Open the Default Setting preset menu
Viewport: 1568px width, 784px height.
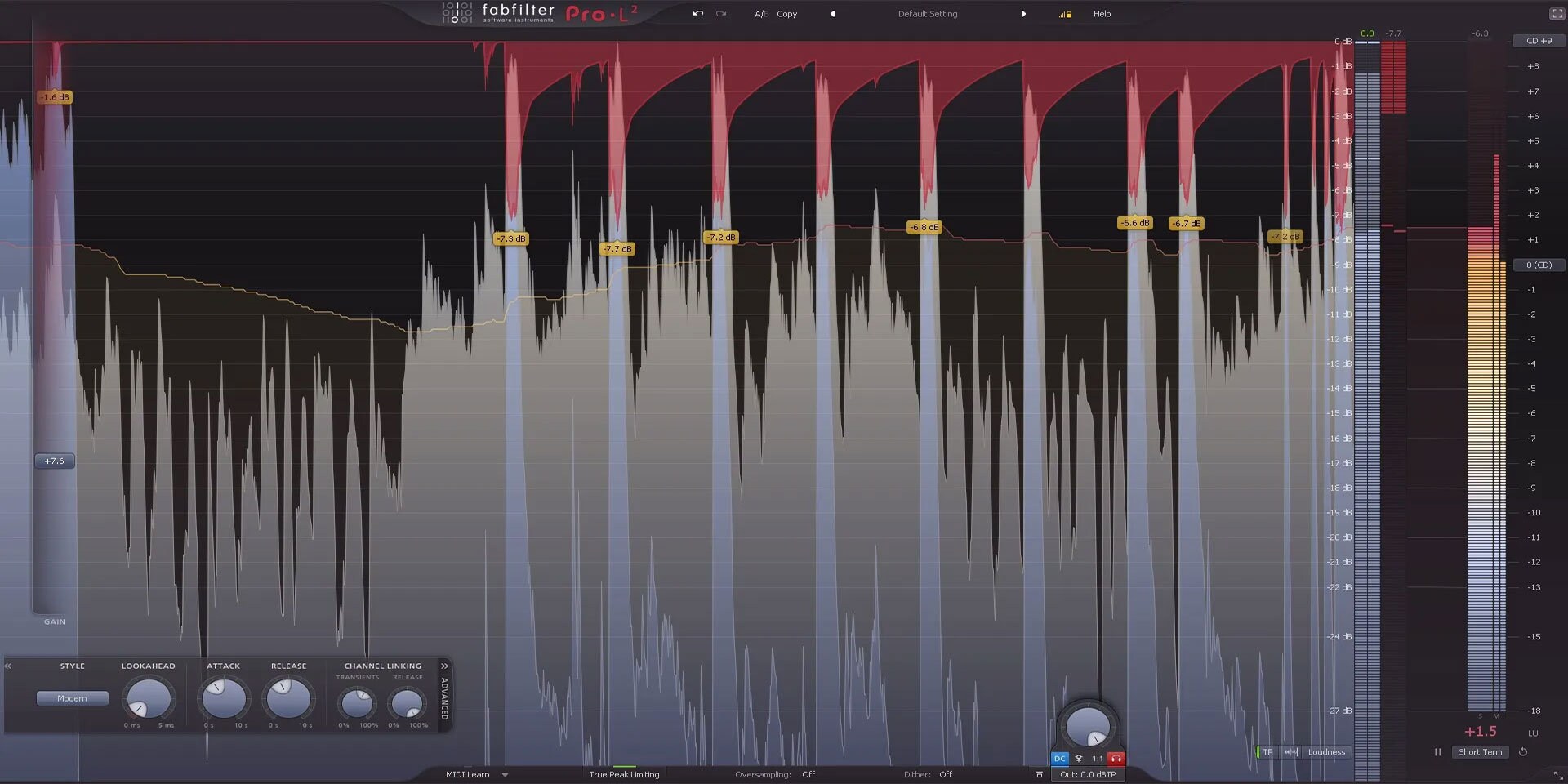pos(928,14)
